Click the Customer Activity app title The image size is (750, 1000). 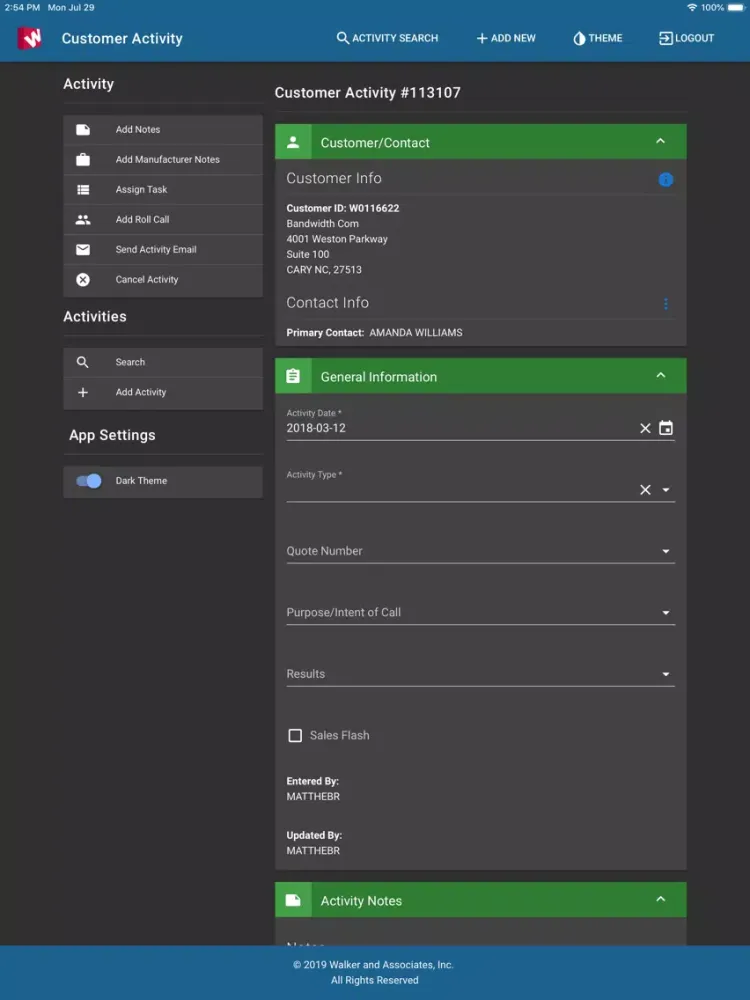(122, 38)
